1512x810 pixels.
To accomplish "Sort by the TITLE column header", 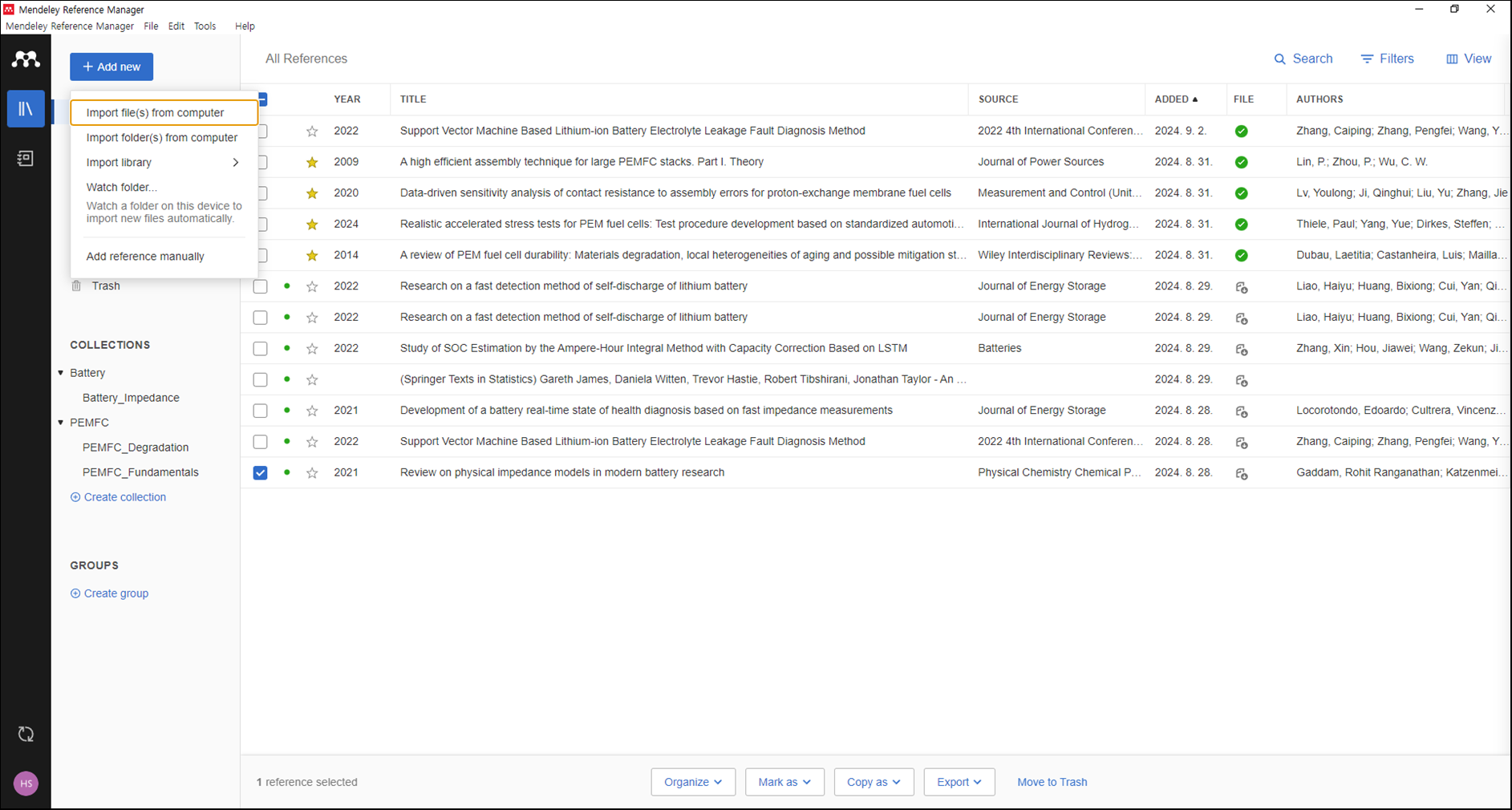I will 413,99.
